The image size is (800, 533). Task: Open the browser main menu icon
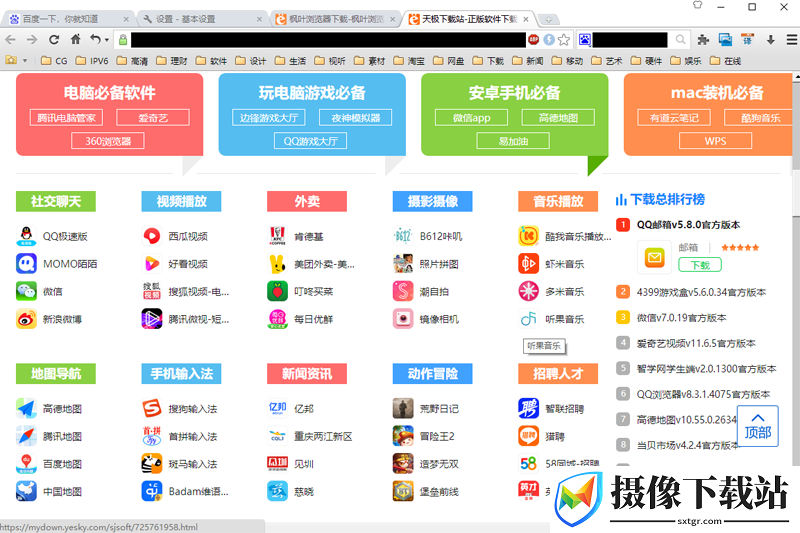(x=791, y=39)
